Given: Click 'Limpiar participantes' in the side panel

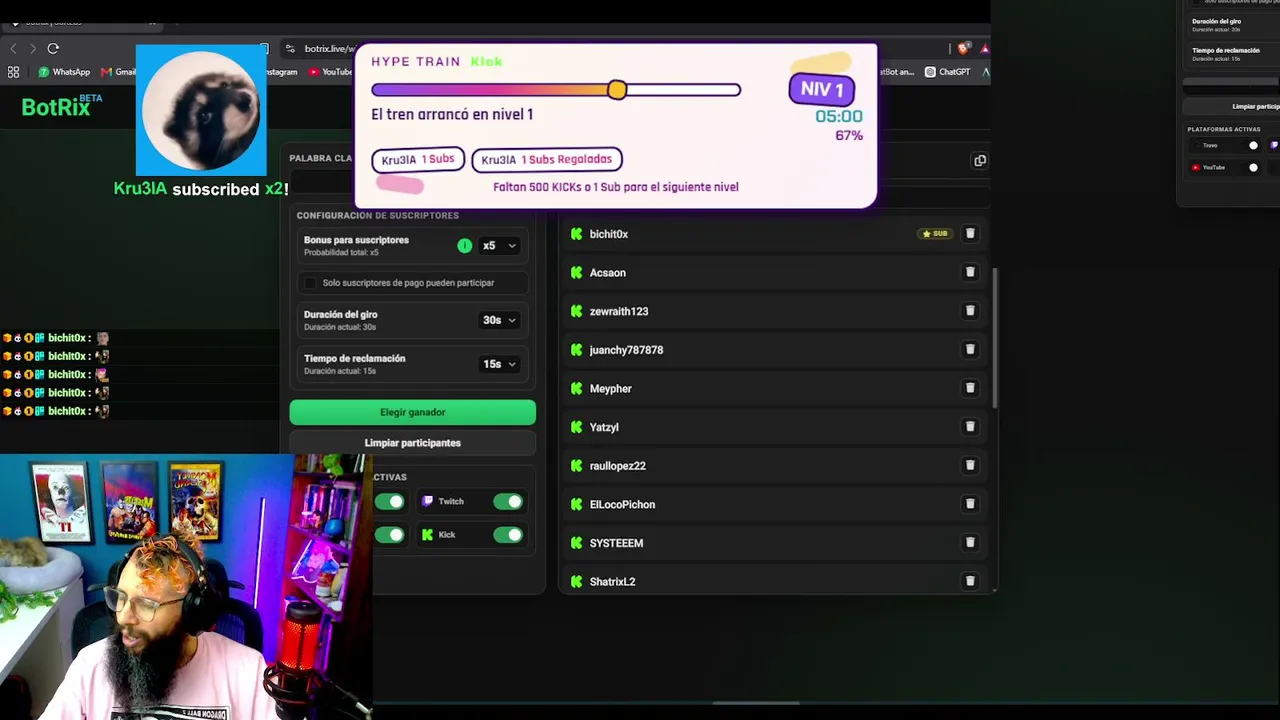Looking at the screenshot, I should click(1232, 106).
